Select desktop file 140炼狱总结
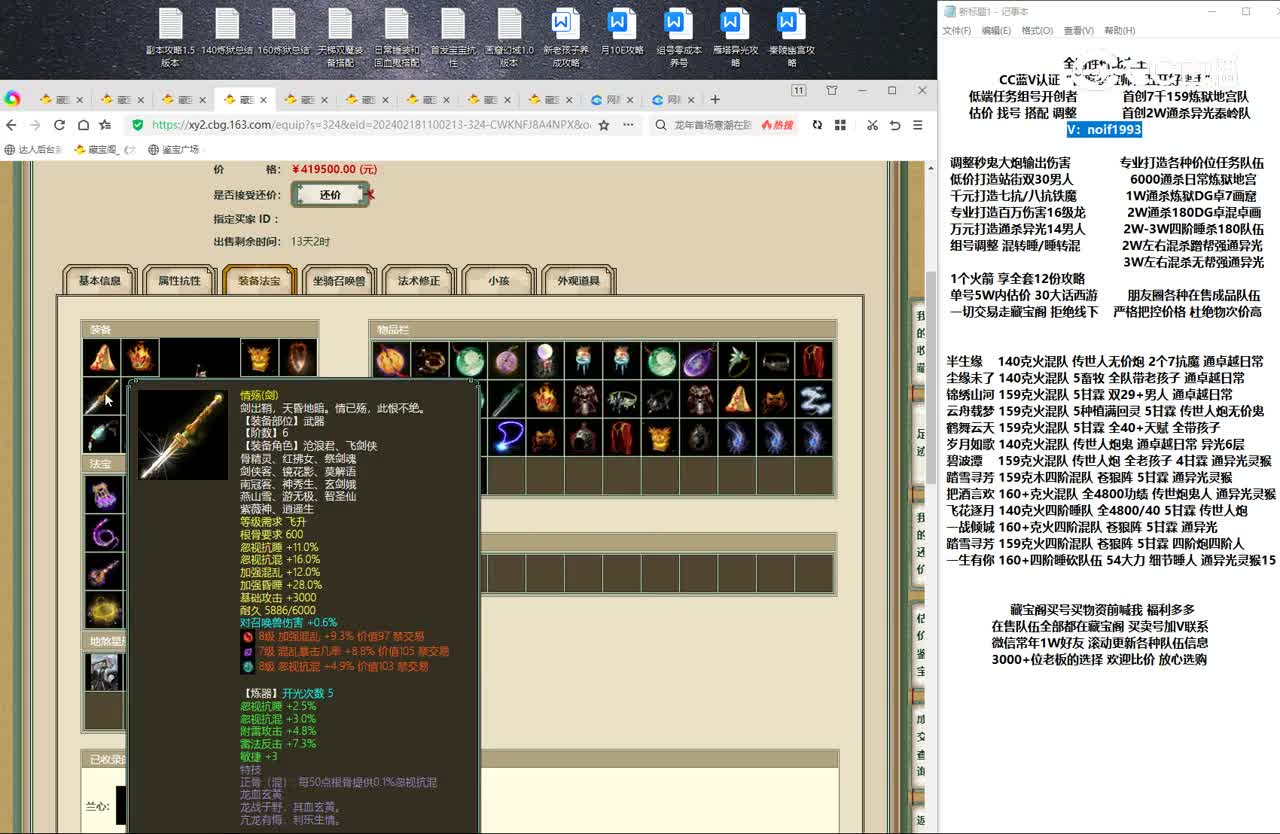This screenshot has height=834, width=1280. [x=227, y=32]
